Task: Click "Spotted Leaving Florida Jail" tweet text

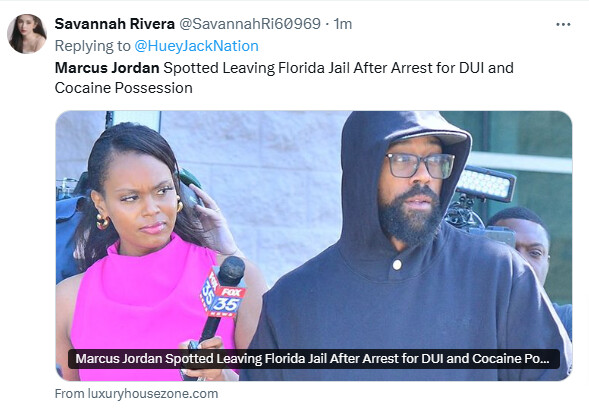Action: click(x=257, y=68)
